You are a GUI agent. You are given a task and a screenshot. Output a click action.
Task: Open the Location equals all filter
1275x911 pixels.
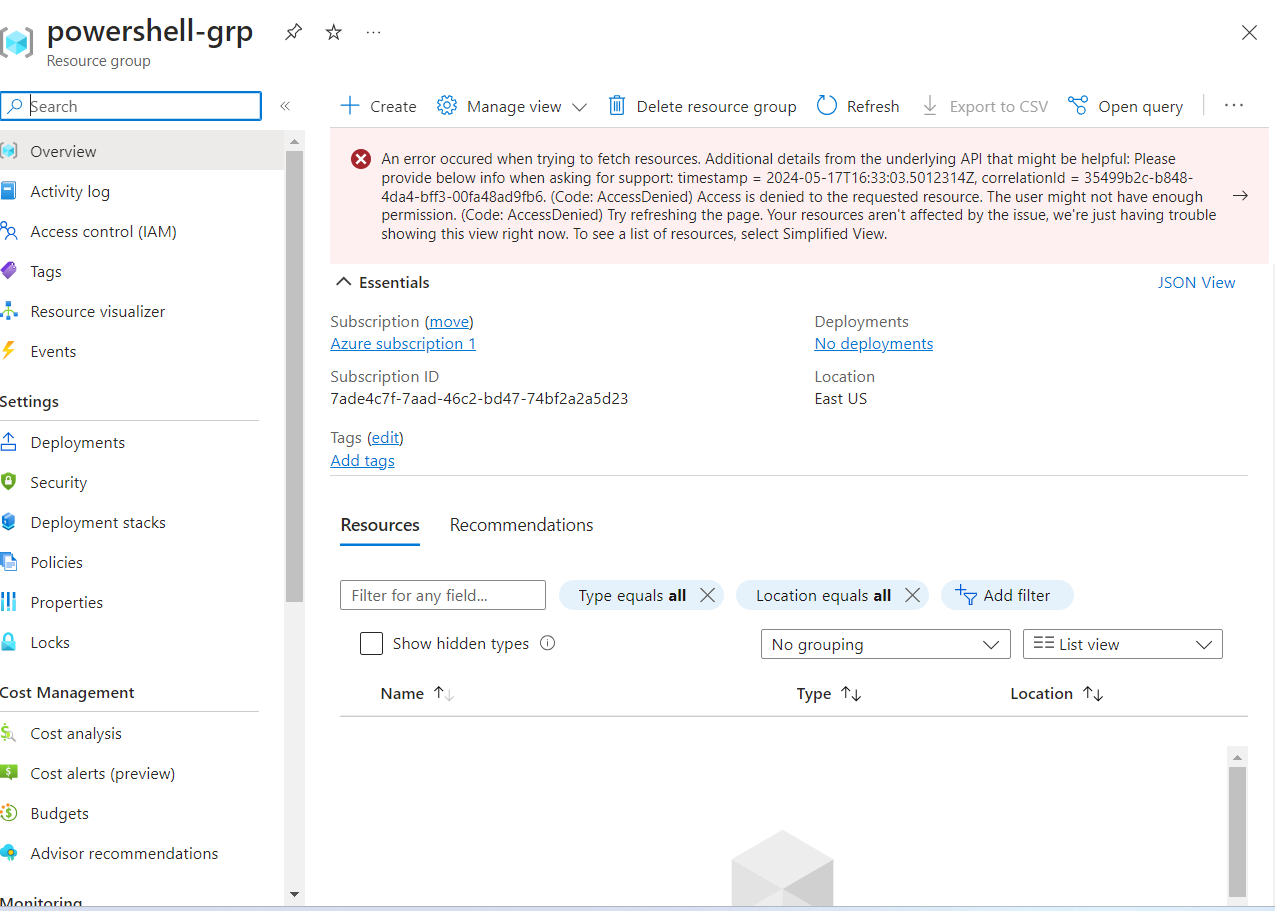point(823,595)
